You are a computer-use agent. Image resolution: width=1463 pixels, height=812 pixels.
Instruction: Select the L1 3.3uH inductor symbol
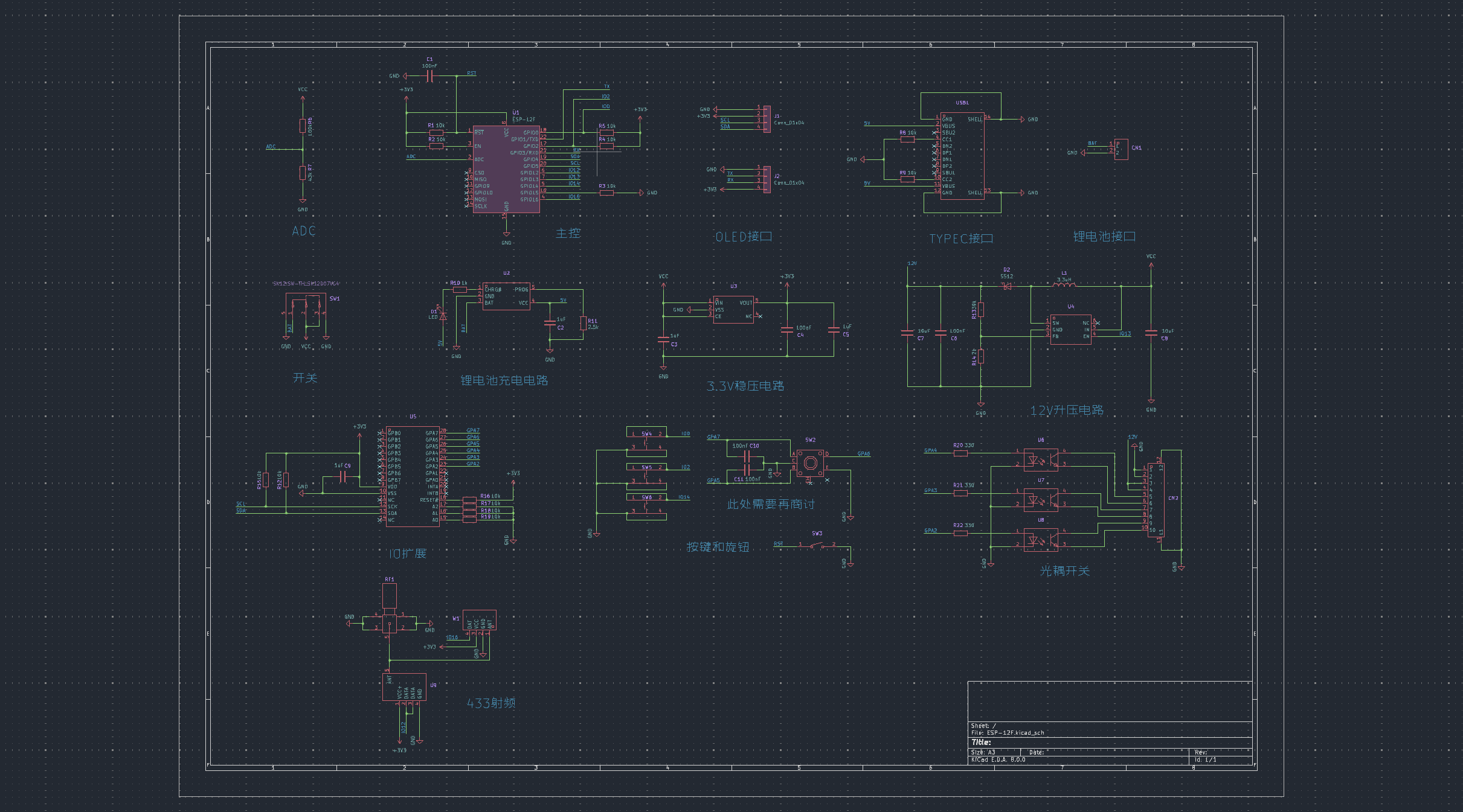coord(1064,285)
